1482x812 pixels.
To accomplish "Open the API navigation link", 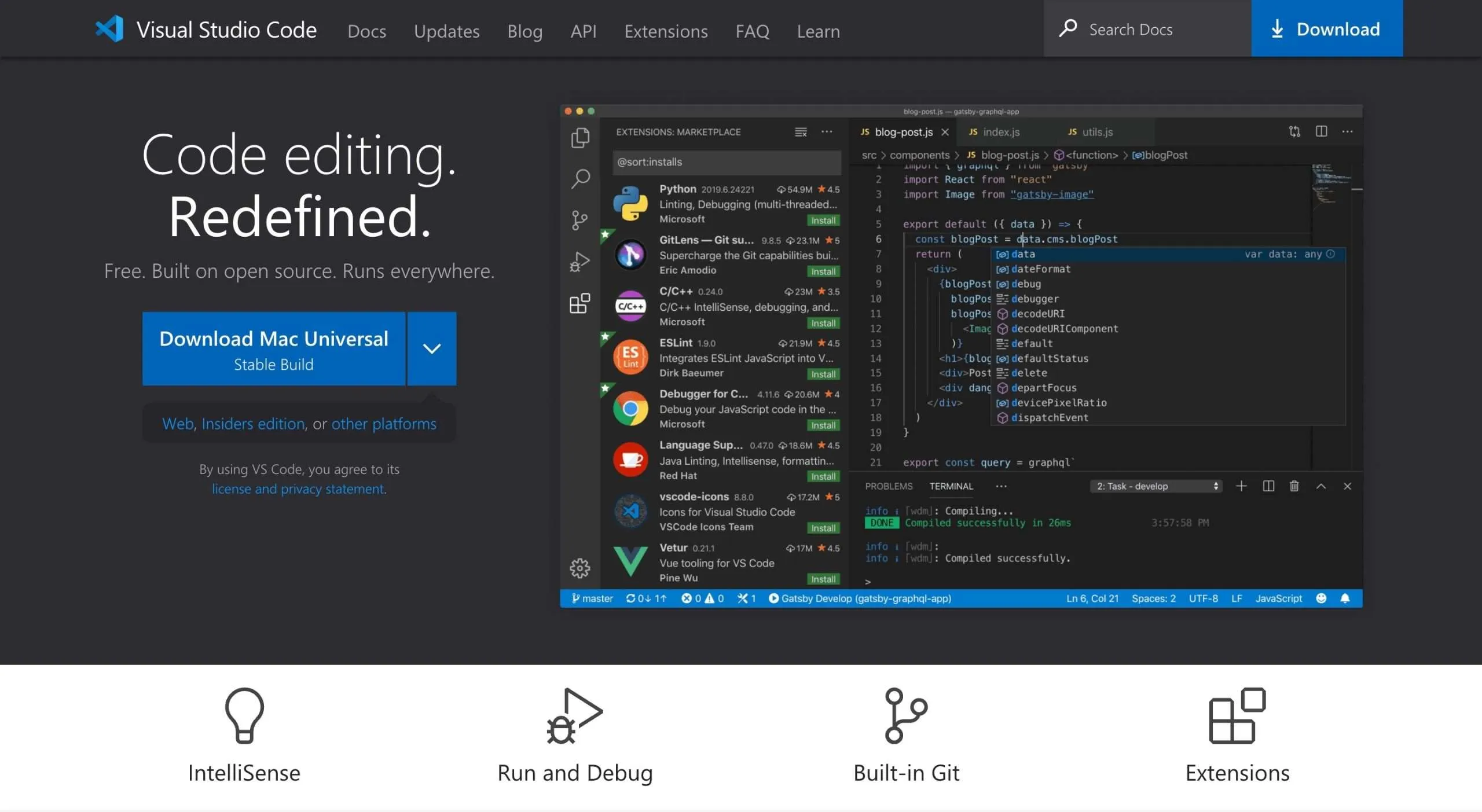I will tap(583, 31).
